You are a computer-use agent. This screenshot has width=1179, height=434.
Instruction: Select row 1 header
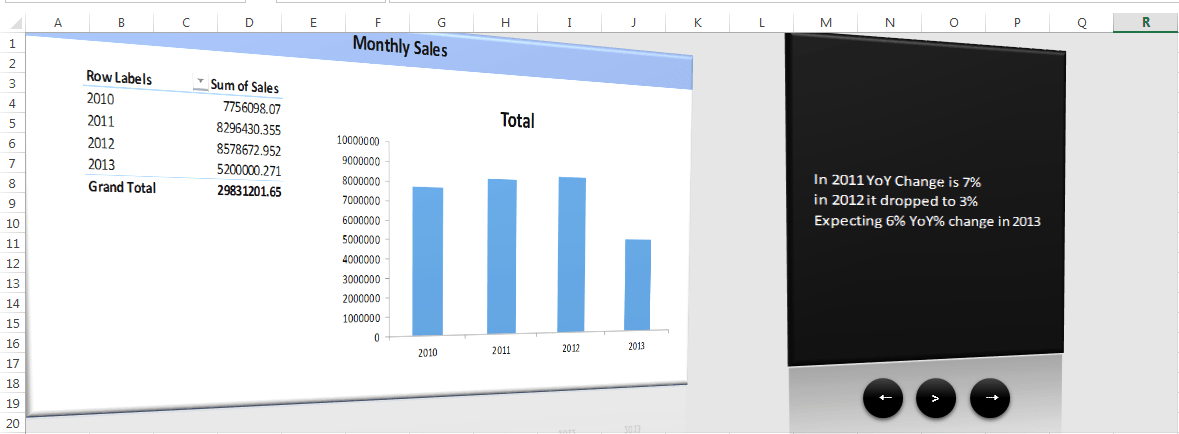click(x=13, y=44)
